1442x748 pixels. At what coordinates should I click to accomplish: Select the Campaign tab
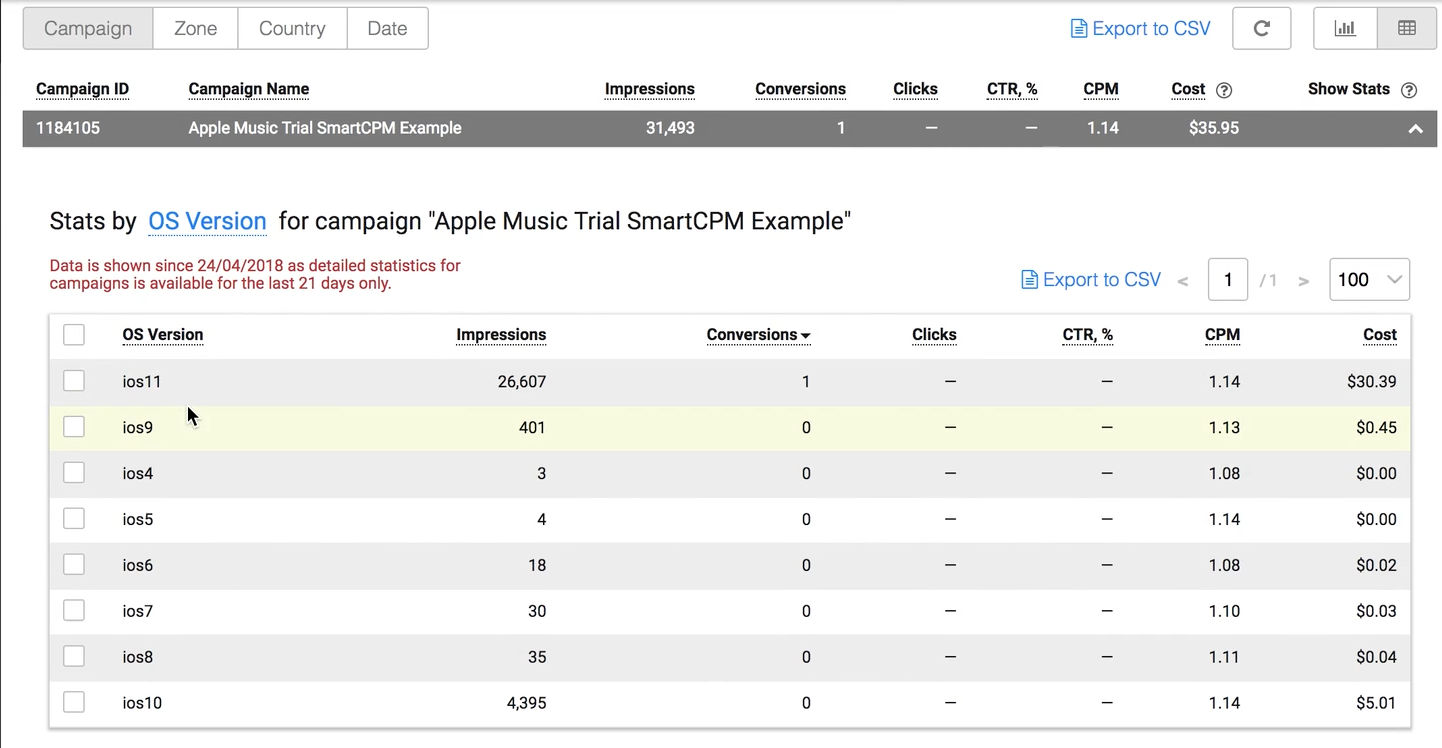(88, 29)
